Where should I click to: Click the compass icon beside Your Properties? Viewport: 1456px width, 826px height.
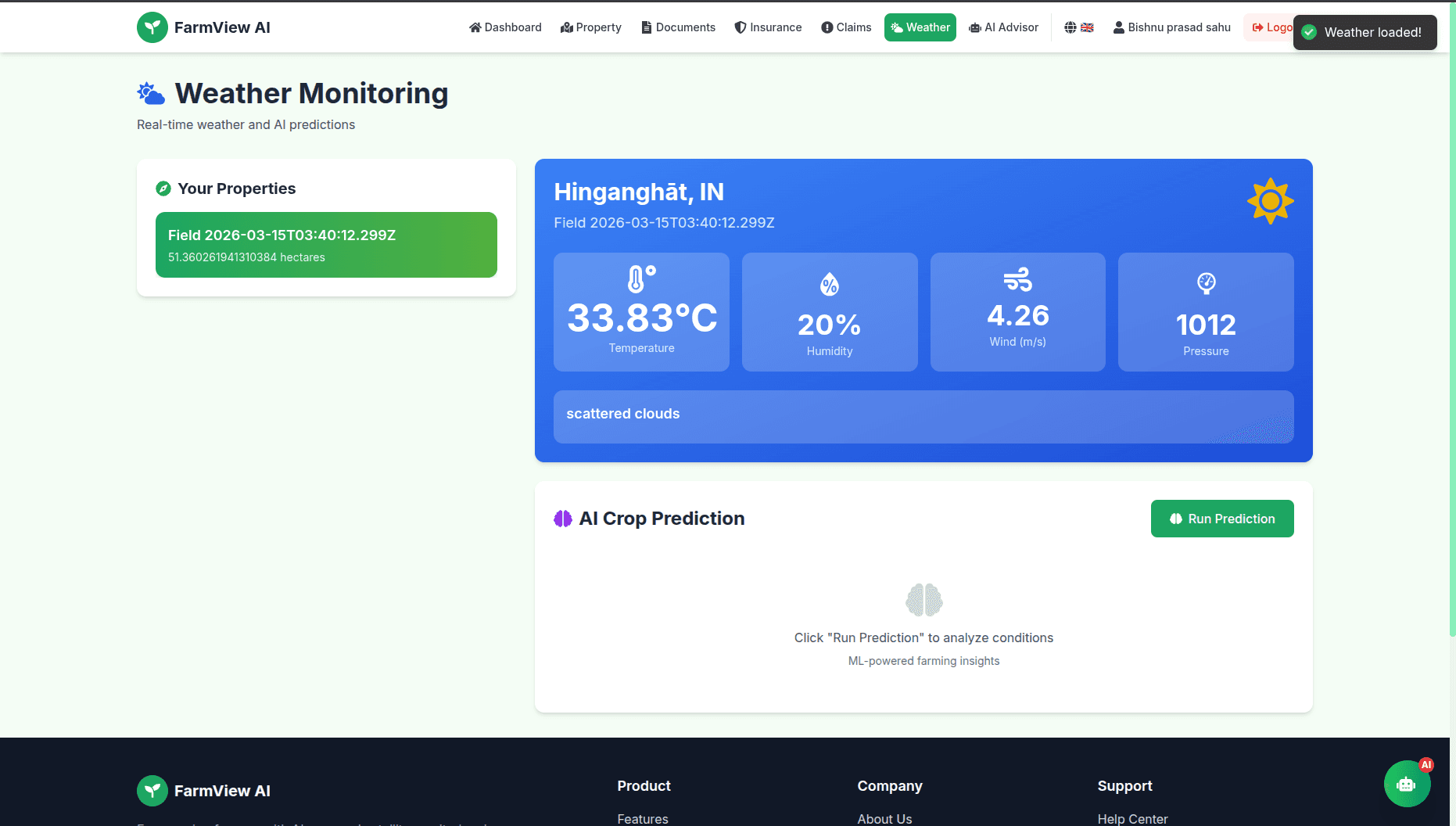(x=163, y=188)
